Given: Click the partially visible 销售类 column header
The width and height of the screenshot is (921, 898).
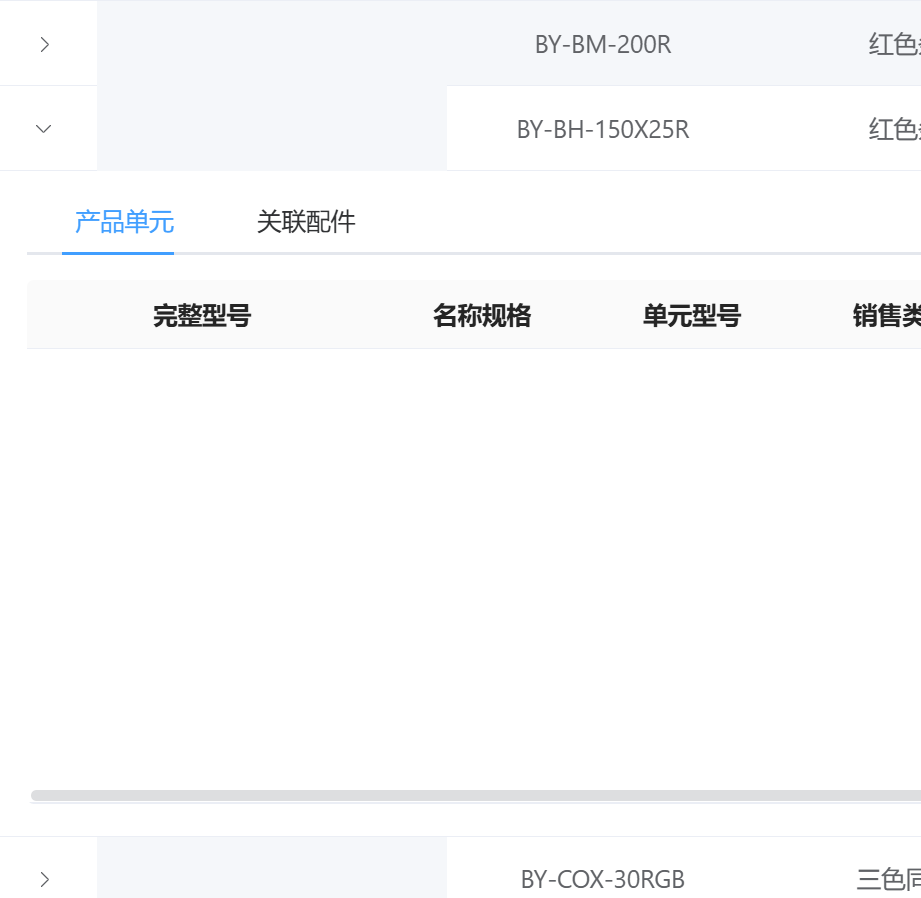Looking at the screenshot, I should point(886,316).
